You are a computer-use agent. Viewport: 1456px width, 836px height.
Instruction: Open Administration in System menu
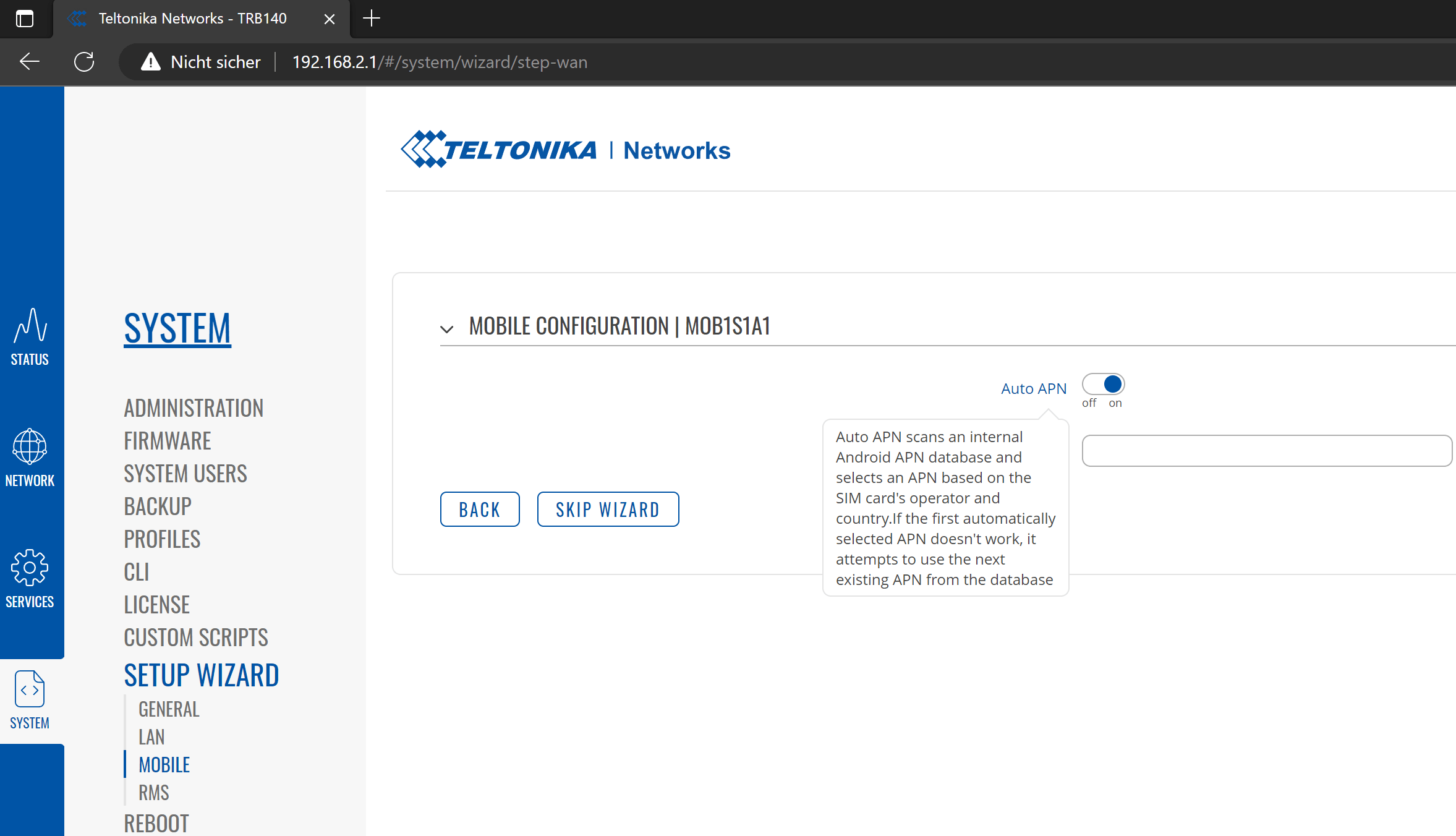194,408
